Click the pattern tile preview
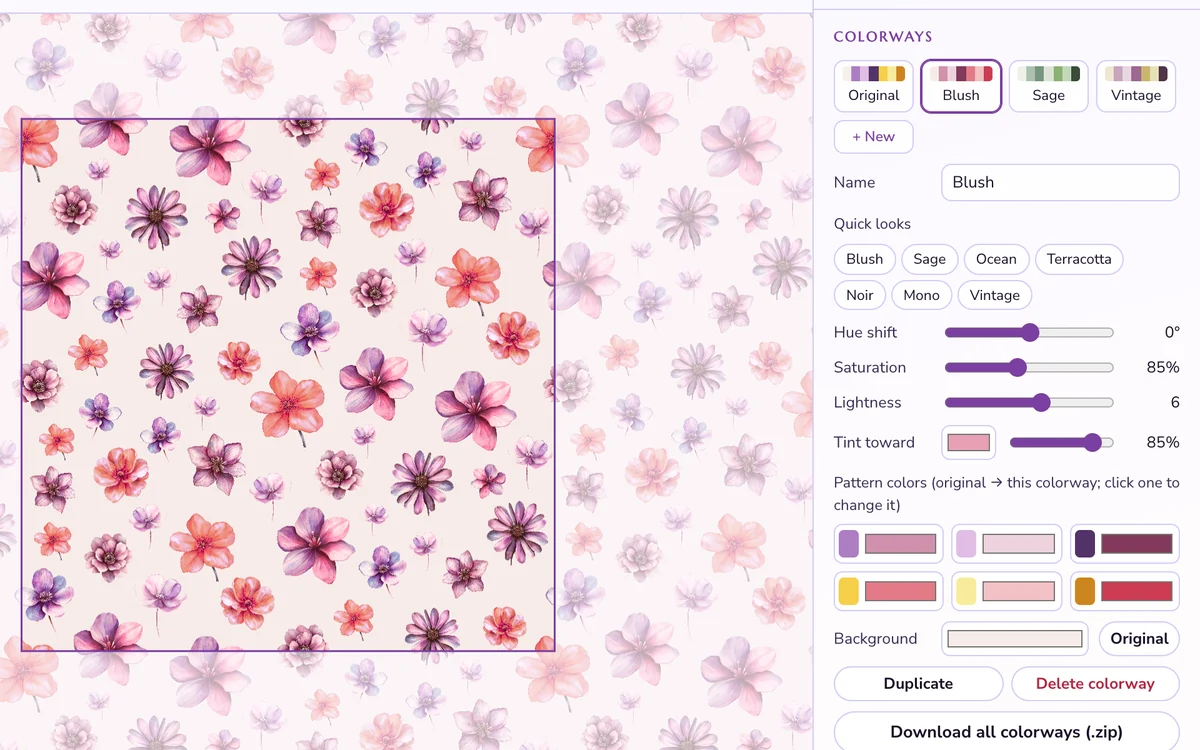Image resolution: width=1200 pixels, height=750 pixels. 288,385
